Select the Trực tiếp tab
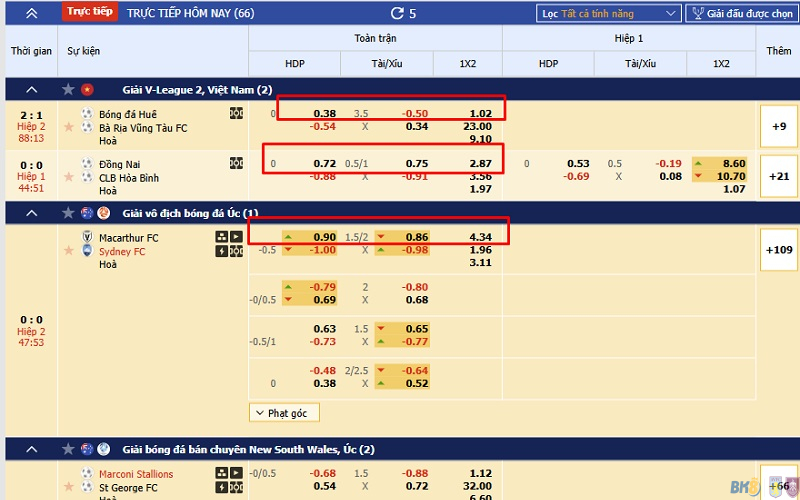The height and width of the screenshot is (500, 800). tap(89, 13)
